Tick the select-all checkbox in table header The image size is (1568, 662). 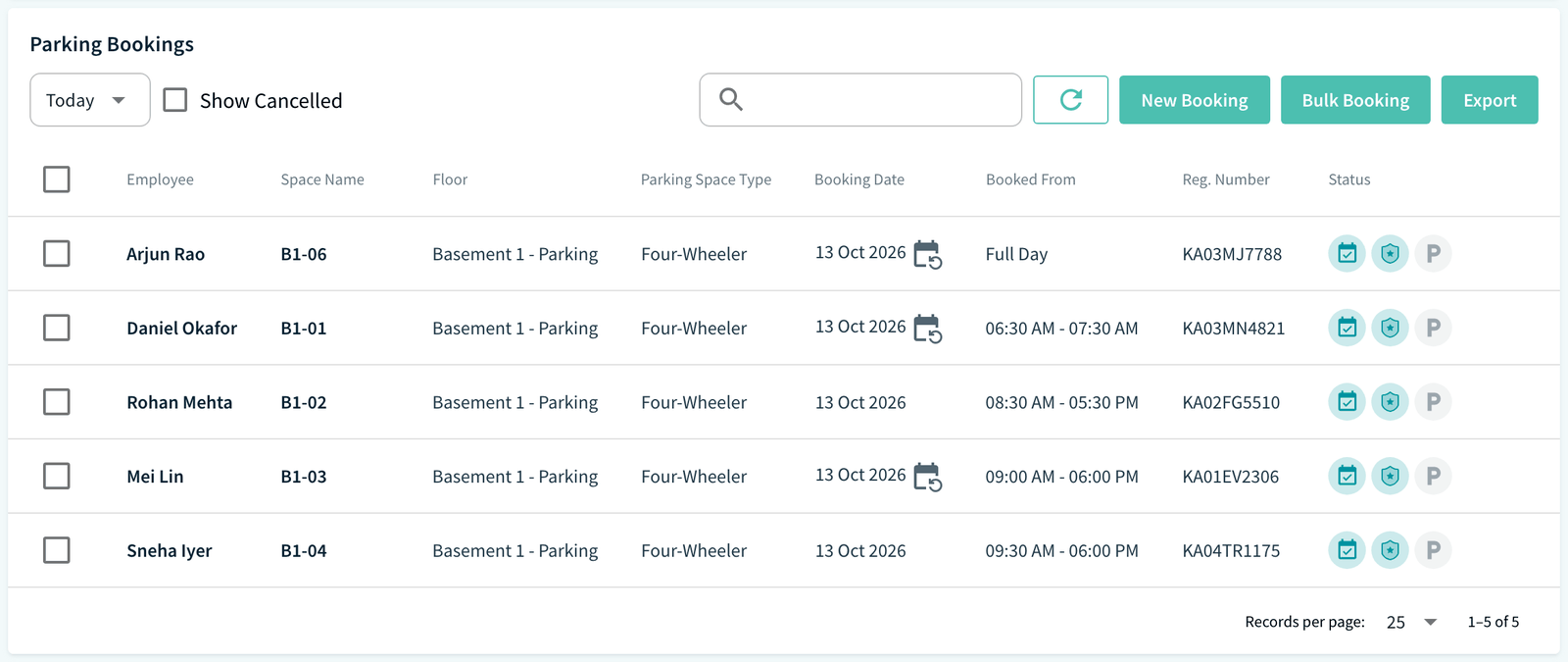[57, 179]
